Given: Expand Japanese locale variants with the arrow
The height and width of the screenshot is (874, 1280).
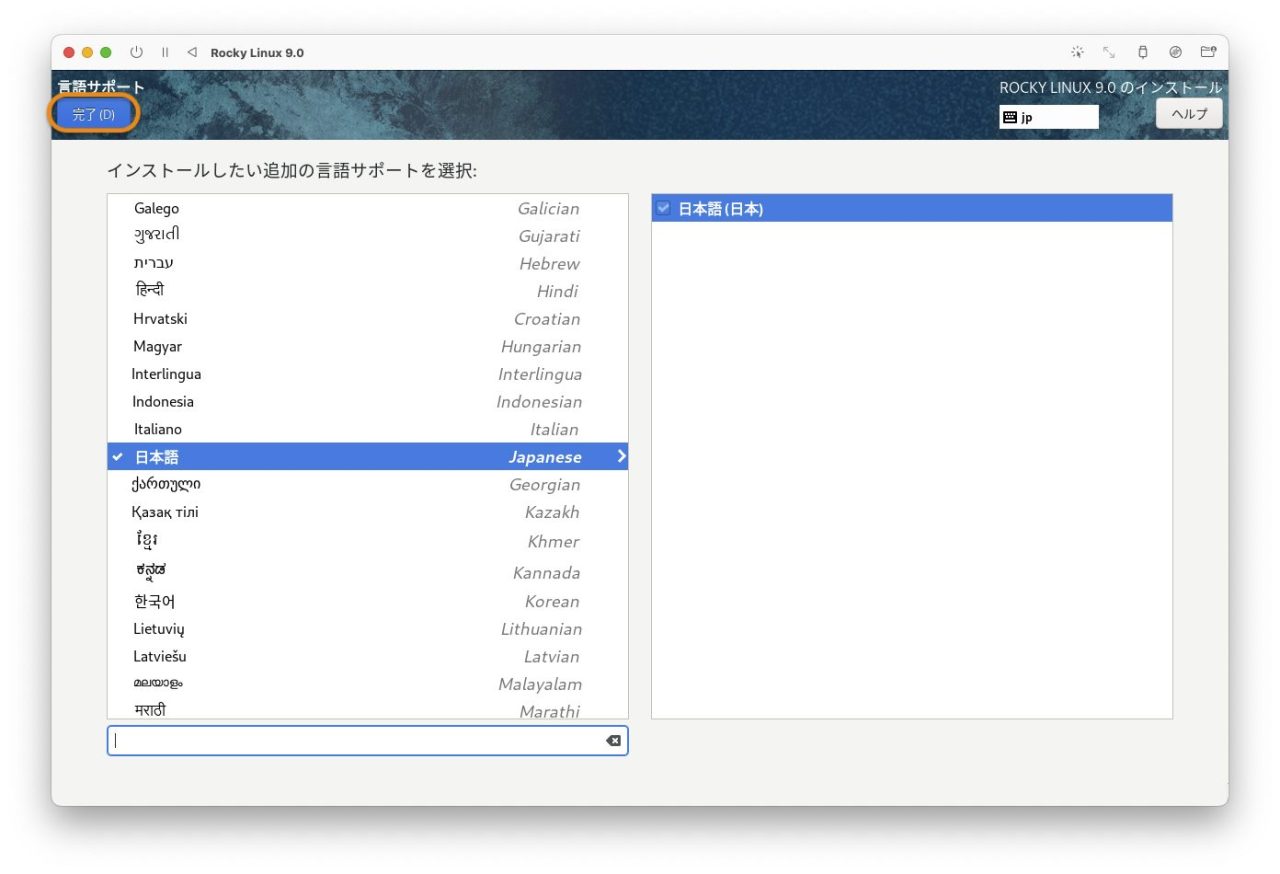Looking at the screenshot, I should (621, 456).
